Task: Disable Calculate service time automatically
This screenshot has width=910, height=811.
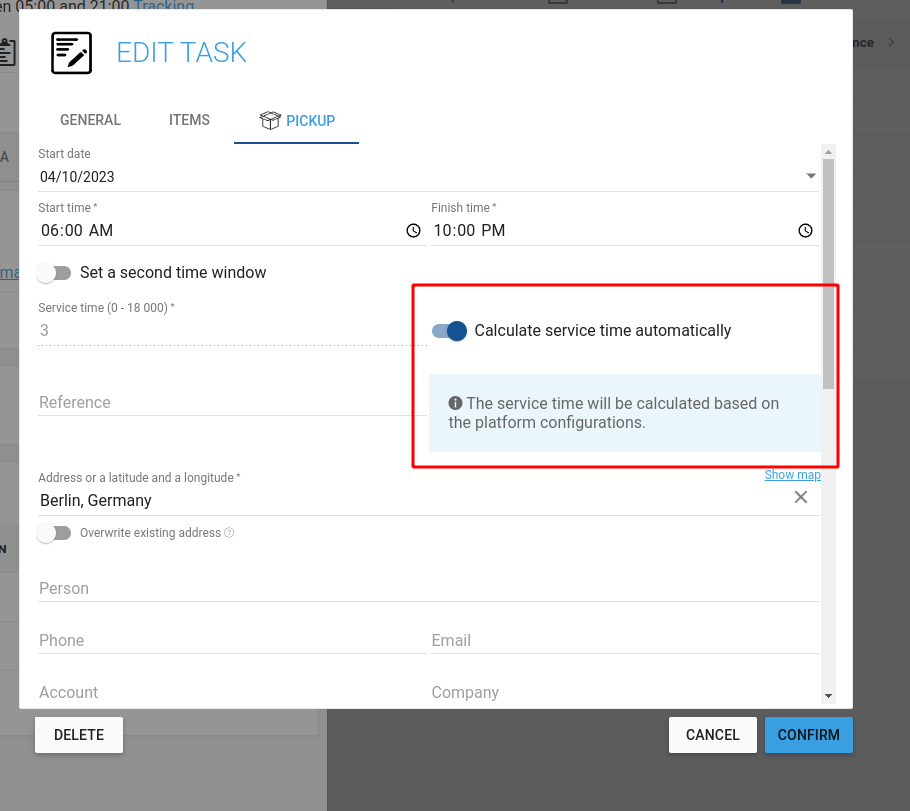Action: [x=450, y=331]
